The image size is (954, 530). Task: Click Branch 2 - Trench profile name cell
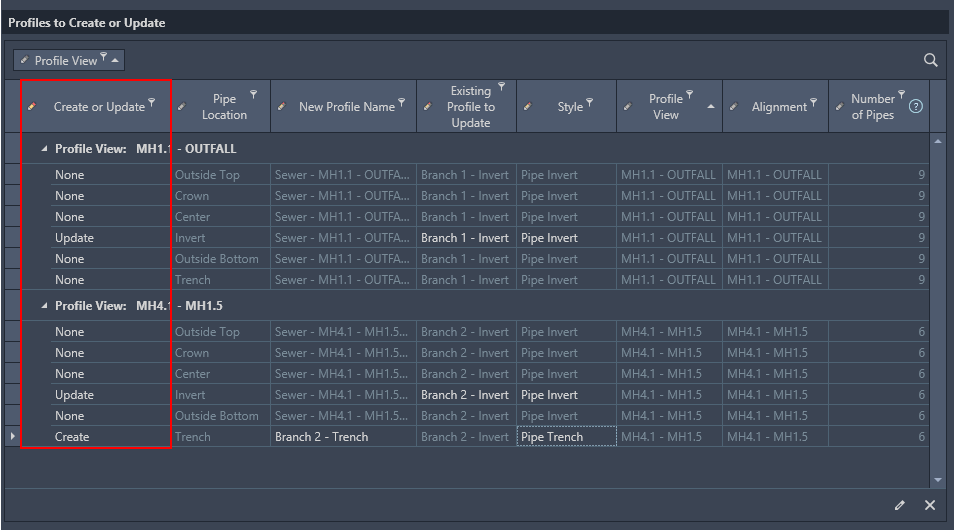click(x=343, y=436)
